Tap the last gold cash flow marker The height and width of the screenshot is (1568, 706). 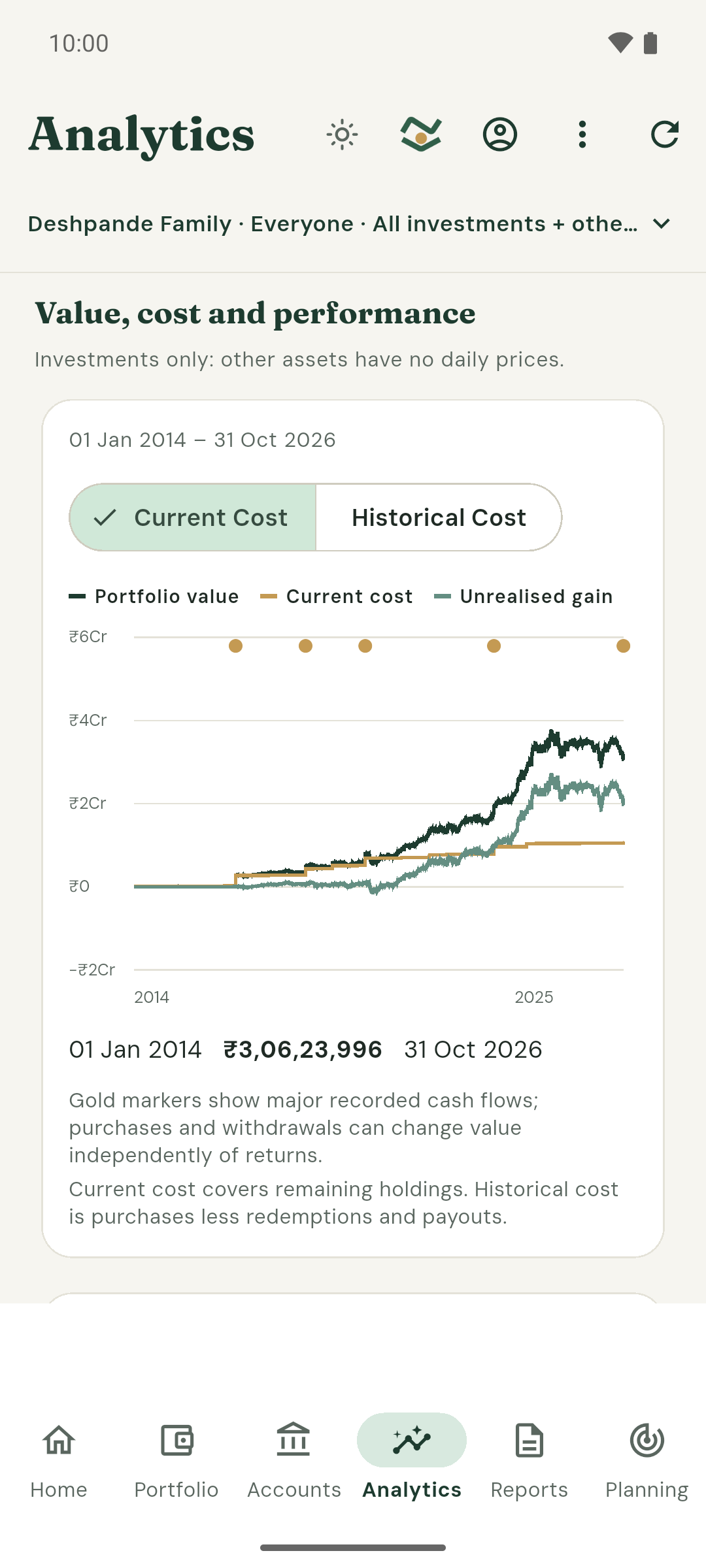coord(624,646)
